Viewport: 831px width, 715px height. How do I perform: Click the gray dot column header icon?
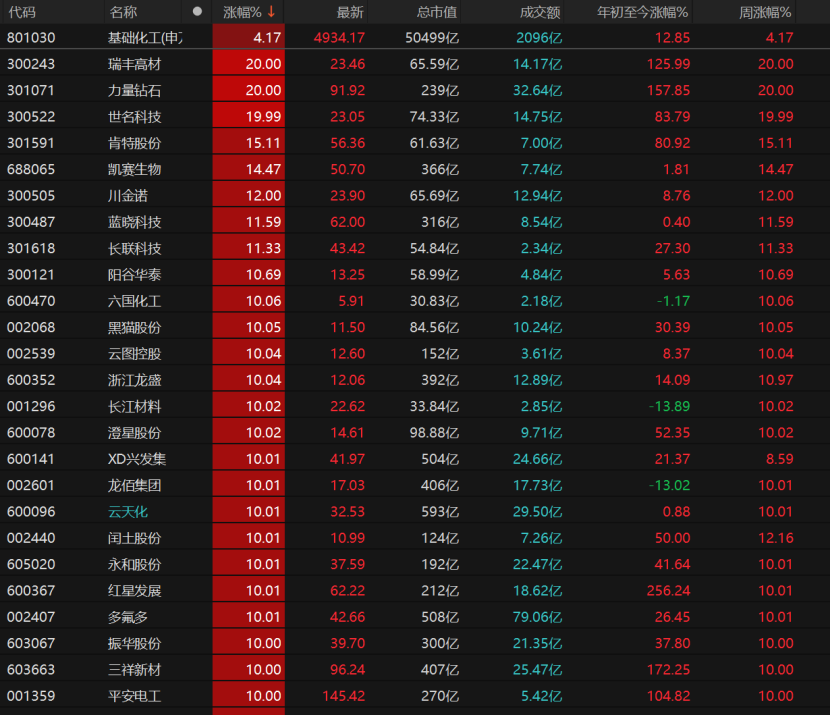coord(197,11)
